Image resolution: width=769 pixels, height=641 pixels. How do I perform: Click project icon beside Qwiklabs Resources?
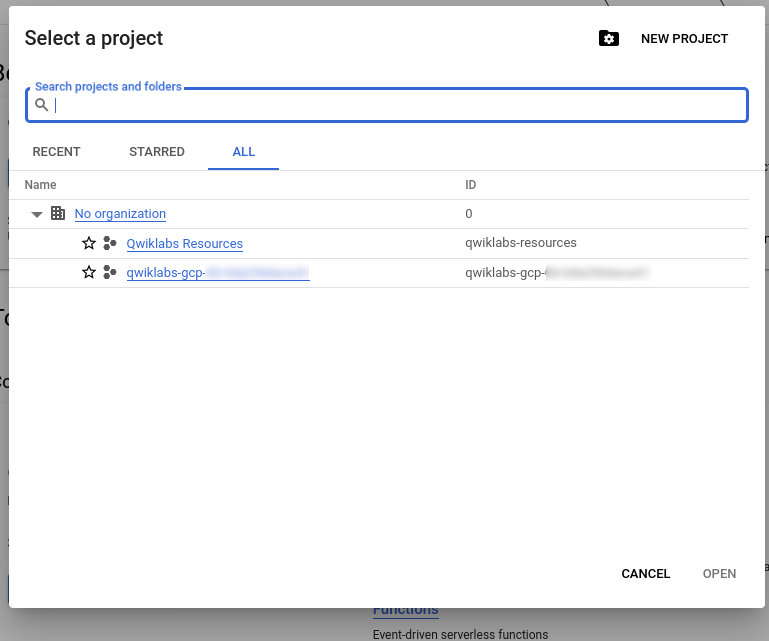pos(110,243)
